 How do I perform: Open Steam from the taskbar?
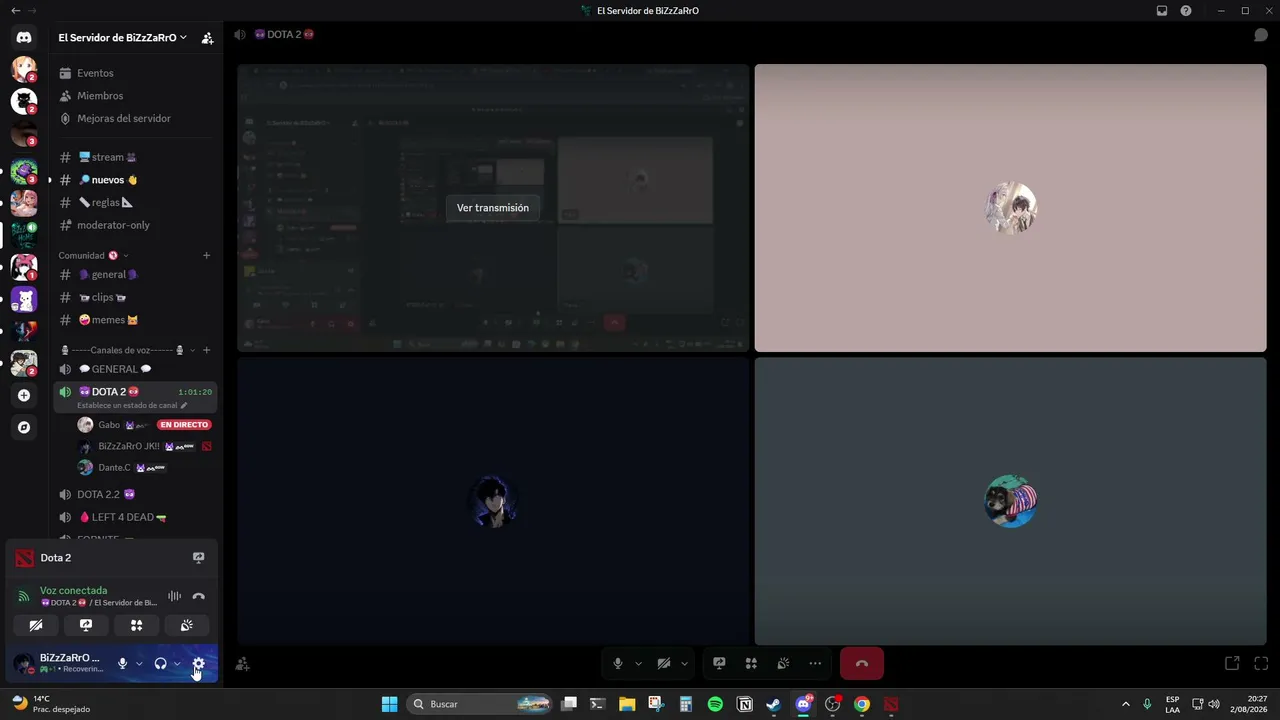pos(773,704)
